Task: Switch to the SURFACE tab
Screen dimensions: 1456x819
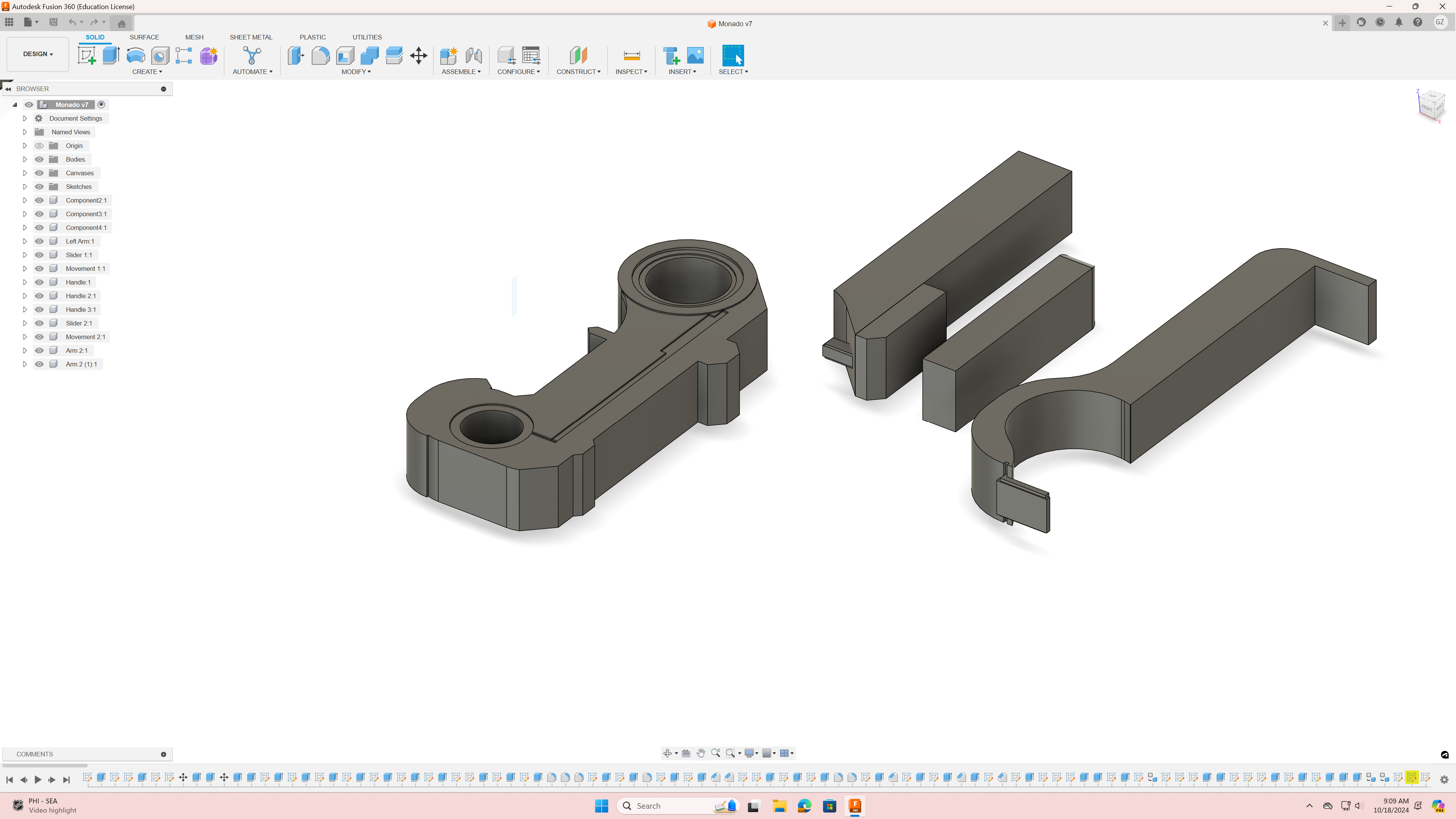Action: click(x=144, y=37)
